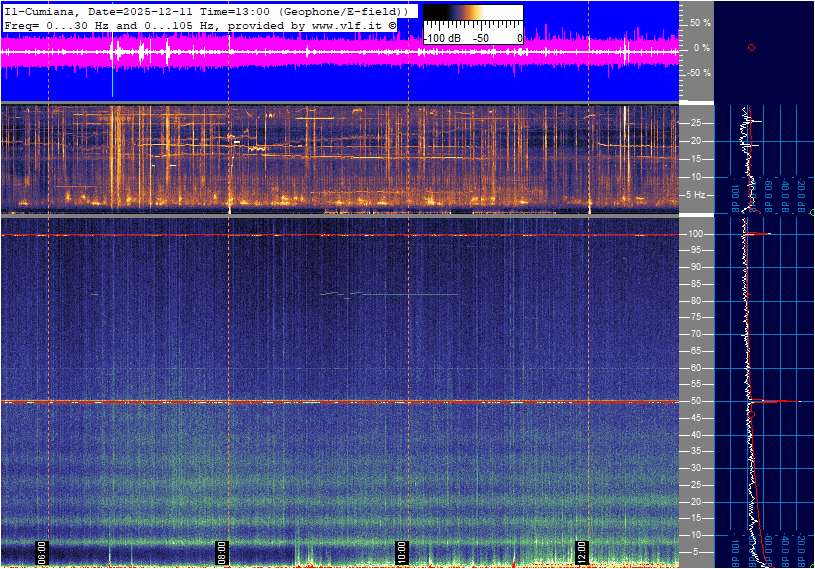Select the 10:00 time marker
The height and width of the screenshot is (569, 815).
click(401, 552)
